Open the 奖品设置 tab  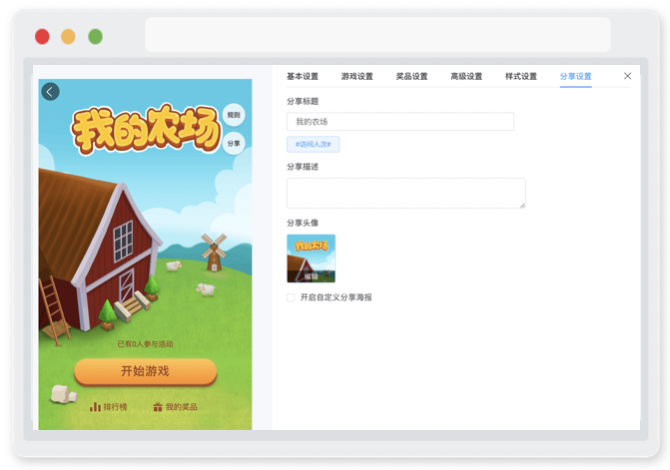pyautogui.click(x=412, y=76)
